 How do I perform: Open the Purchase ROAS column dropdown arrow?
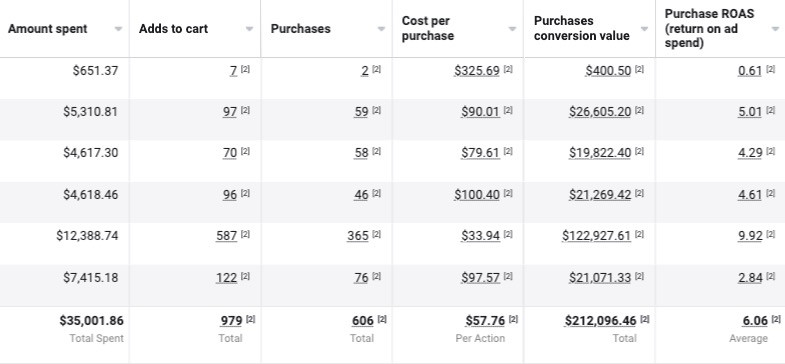tap(775, 29)
